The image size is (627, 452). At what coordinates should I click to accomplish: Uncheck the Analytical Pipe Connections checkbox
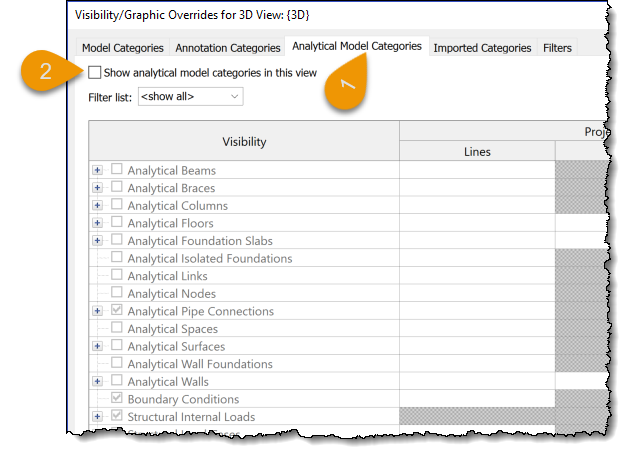[117, 311]
